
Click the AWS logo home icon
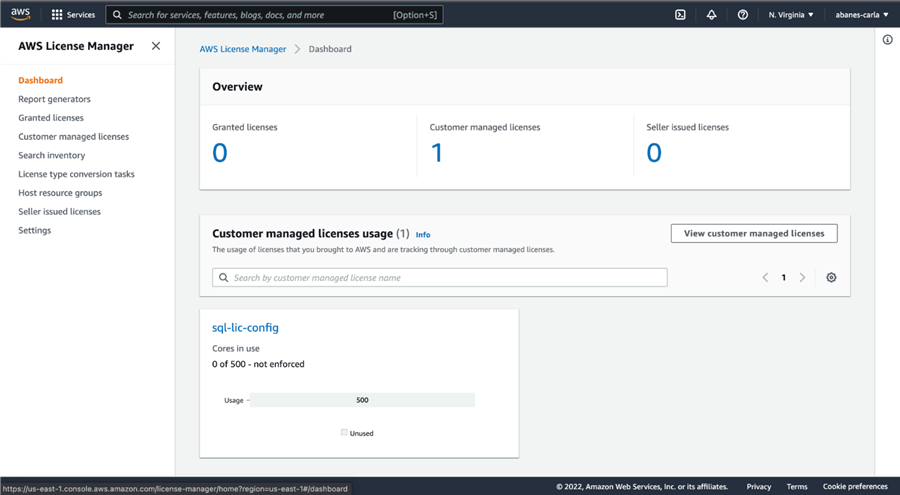[21, 14]
